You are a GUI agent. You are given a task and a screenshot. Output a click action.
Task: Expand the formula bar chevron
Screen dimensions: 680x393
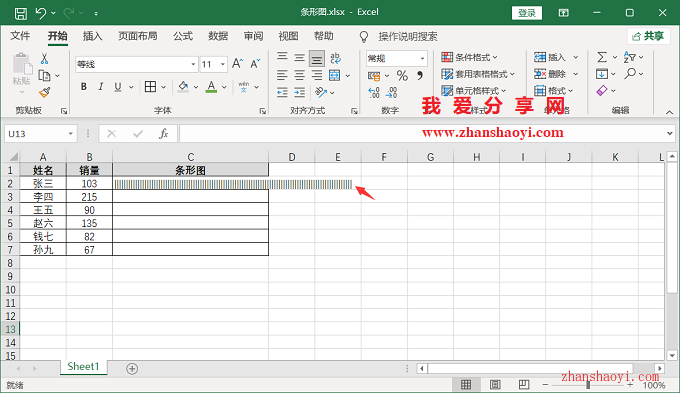[670, 134]
